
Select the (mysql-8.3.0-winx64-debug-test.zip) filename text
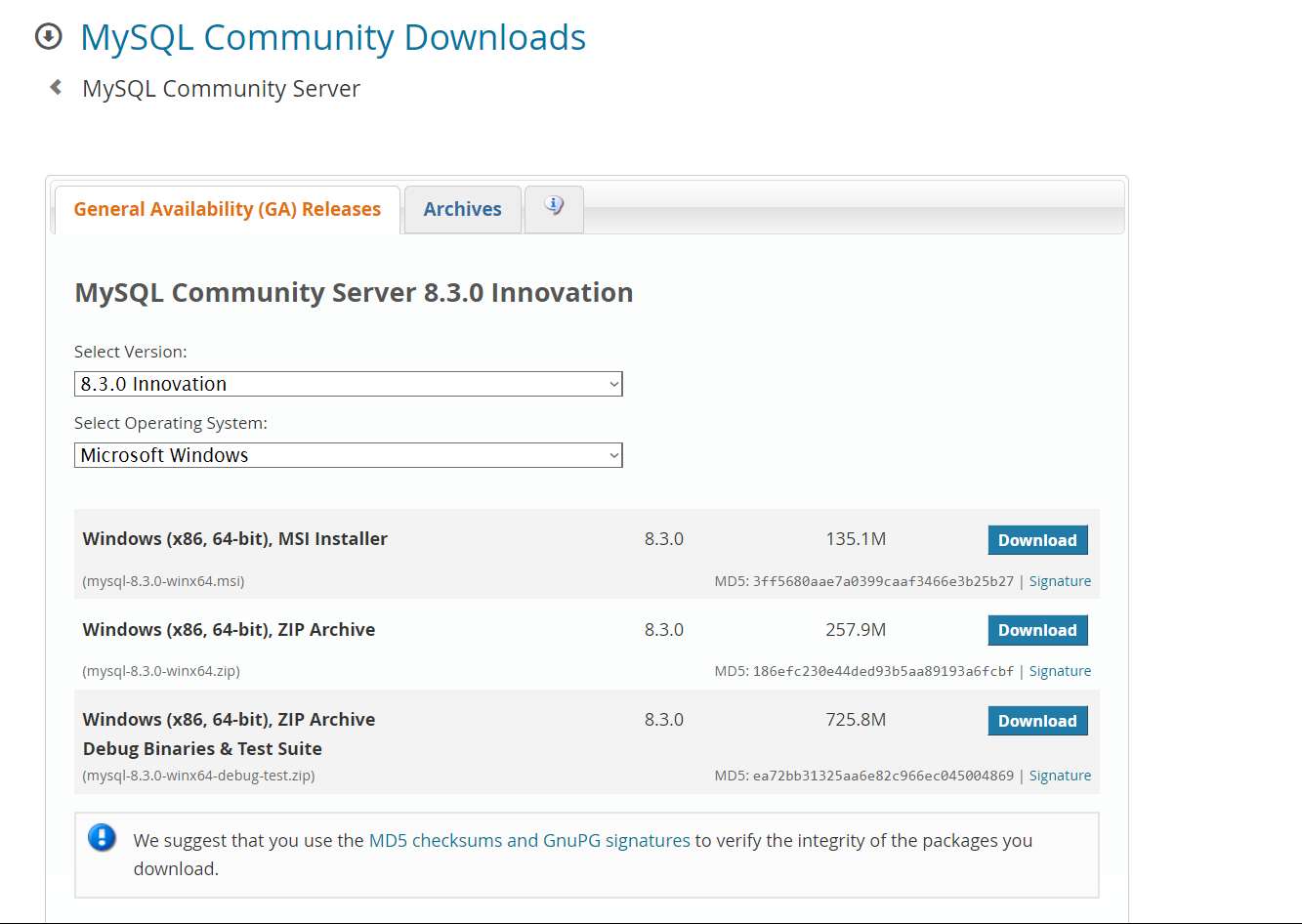199,776
